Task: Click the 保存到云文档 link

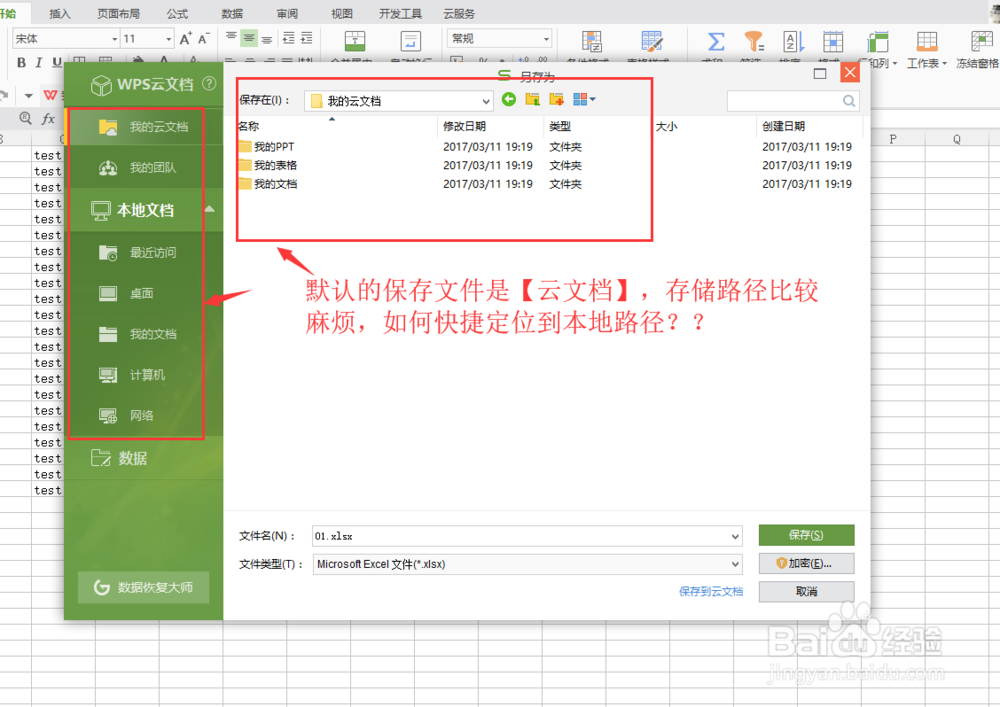Action: pos(711,592)
